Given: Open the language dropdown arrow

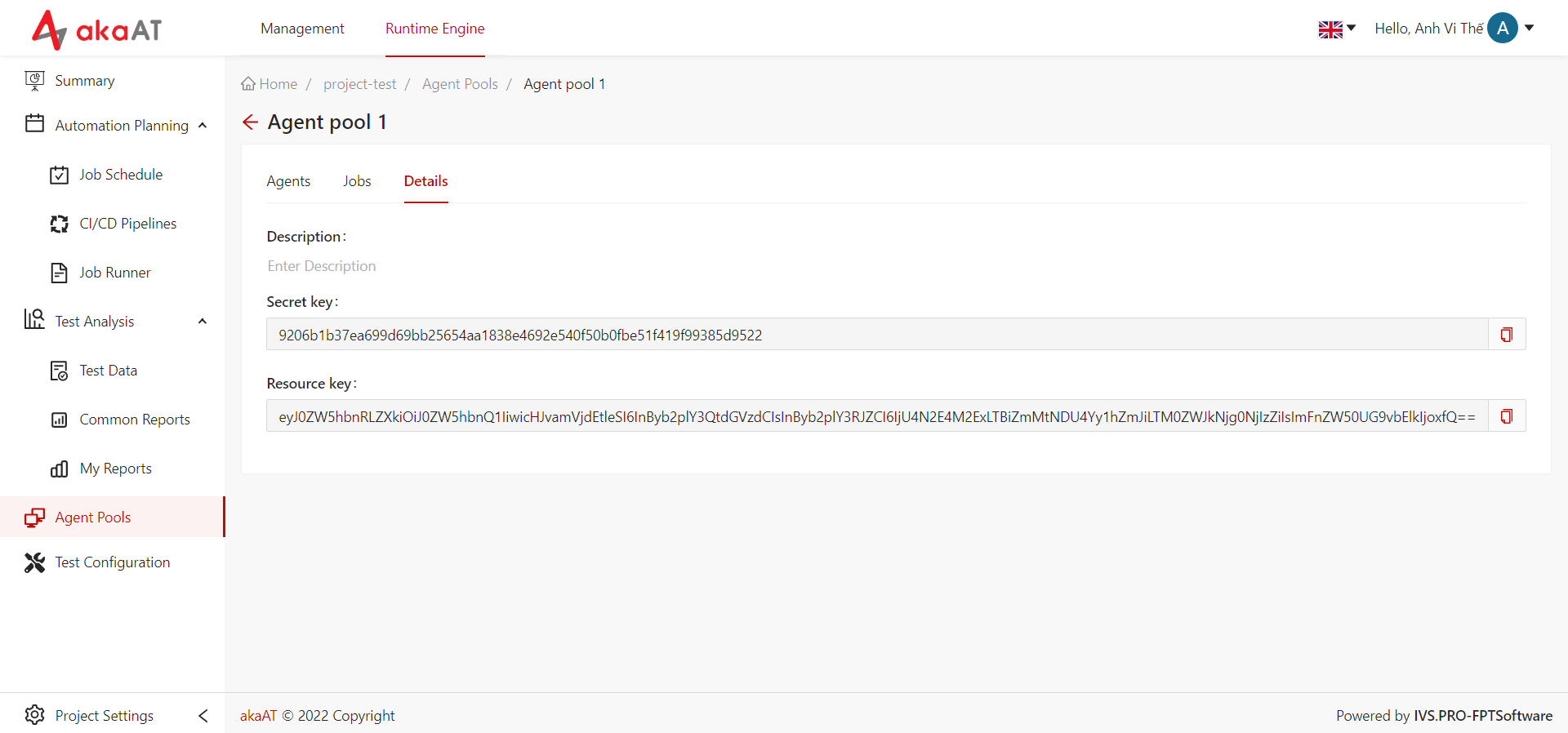Looking at the screenshot, I should (1351, 28).
